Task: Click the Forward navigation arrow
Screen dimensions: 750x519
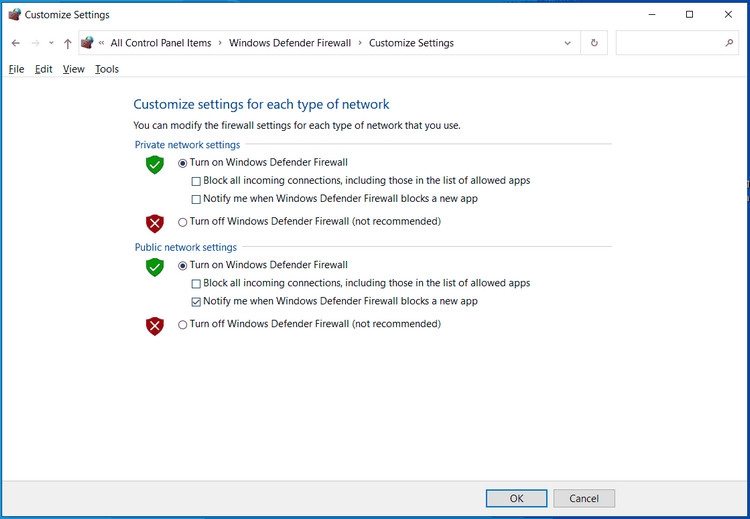Action: coord(35,43)
